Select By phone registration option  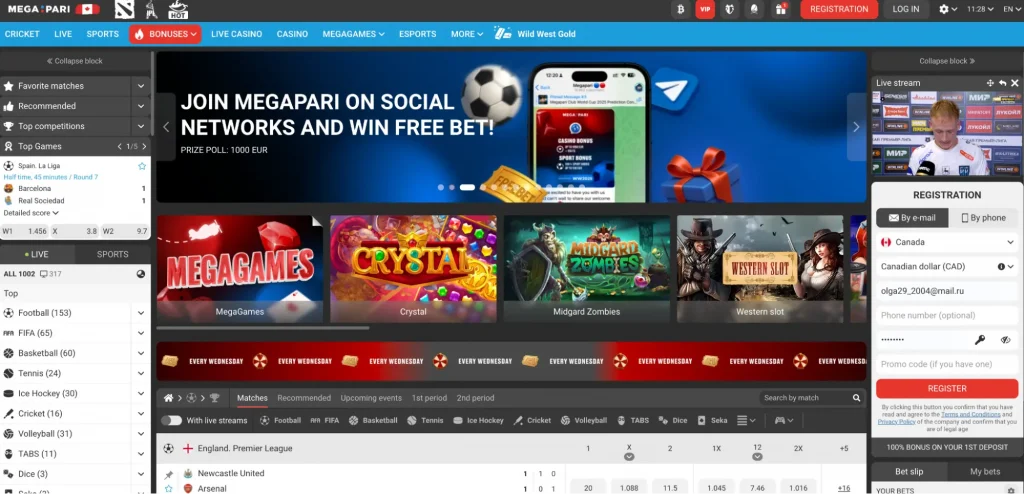(x=983, y=218)
